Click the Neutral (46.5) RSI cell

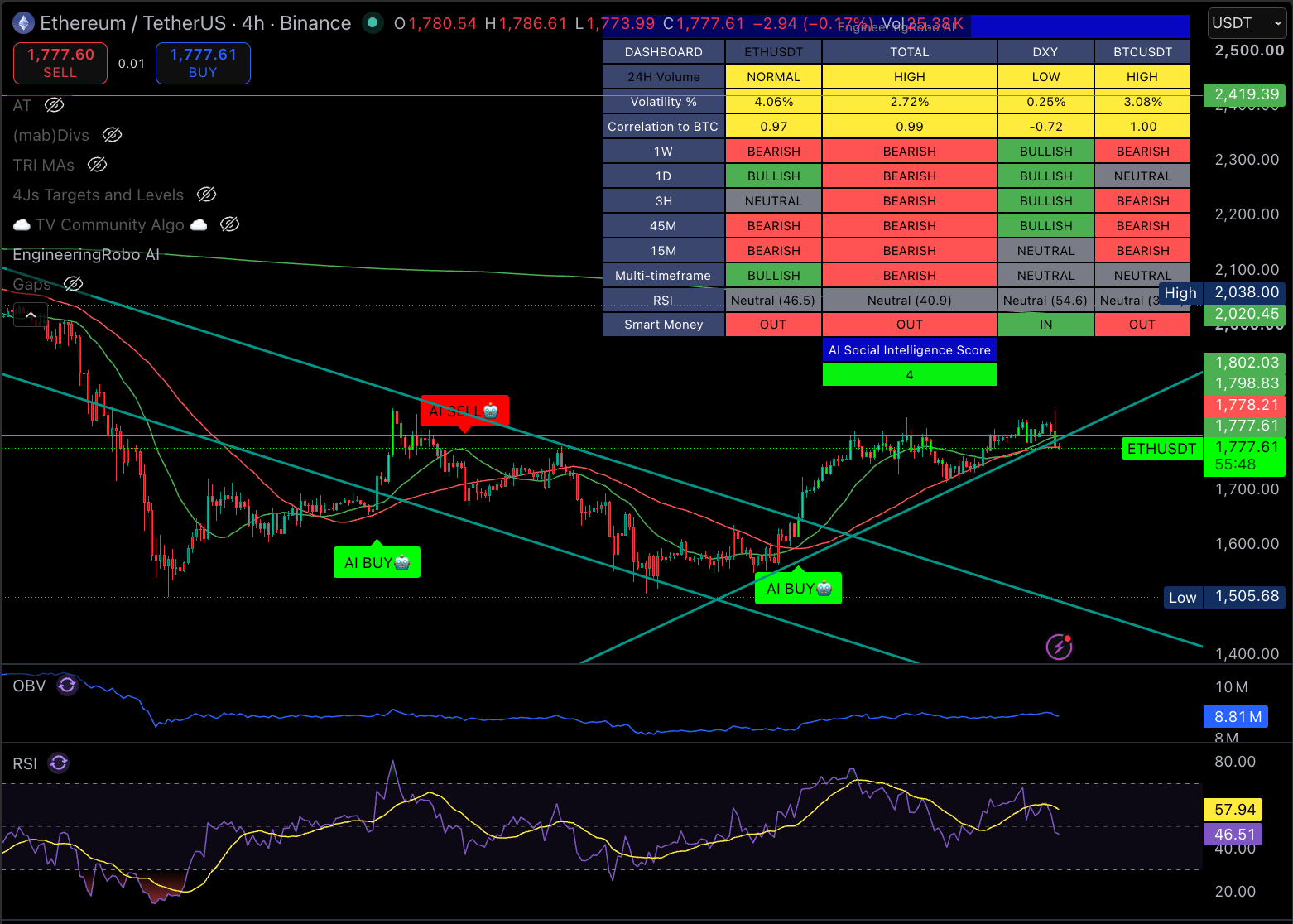pos(773,301)
